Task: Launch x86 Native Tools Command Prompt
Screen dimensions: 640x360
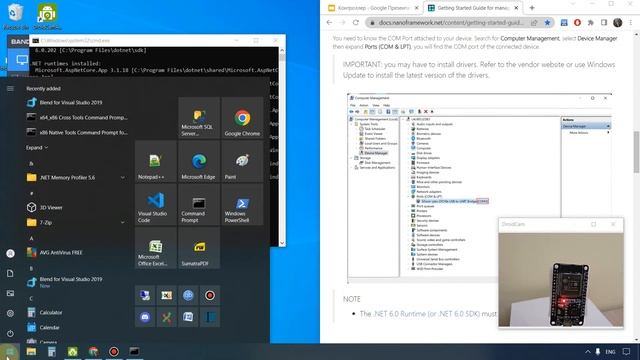Action: [77, 133]
